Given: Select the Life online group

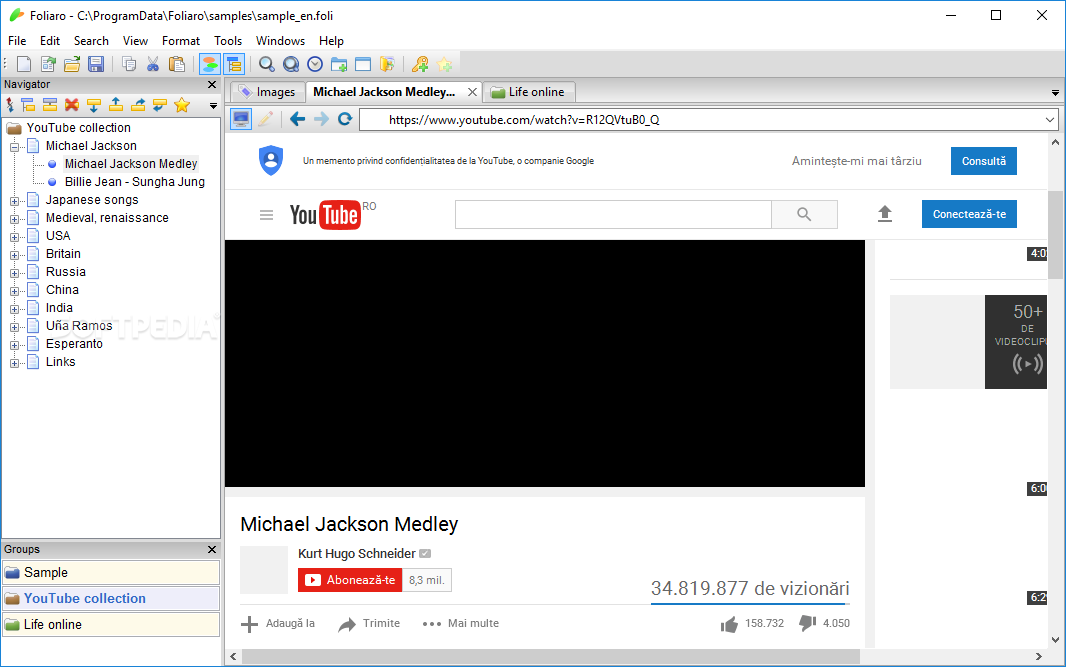Looking at the screenshot, I should 111,624.
